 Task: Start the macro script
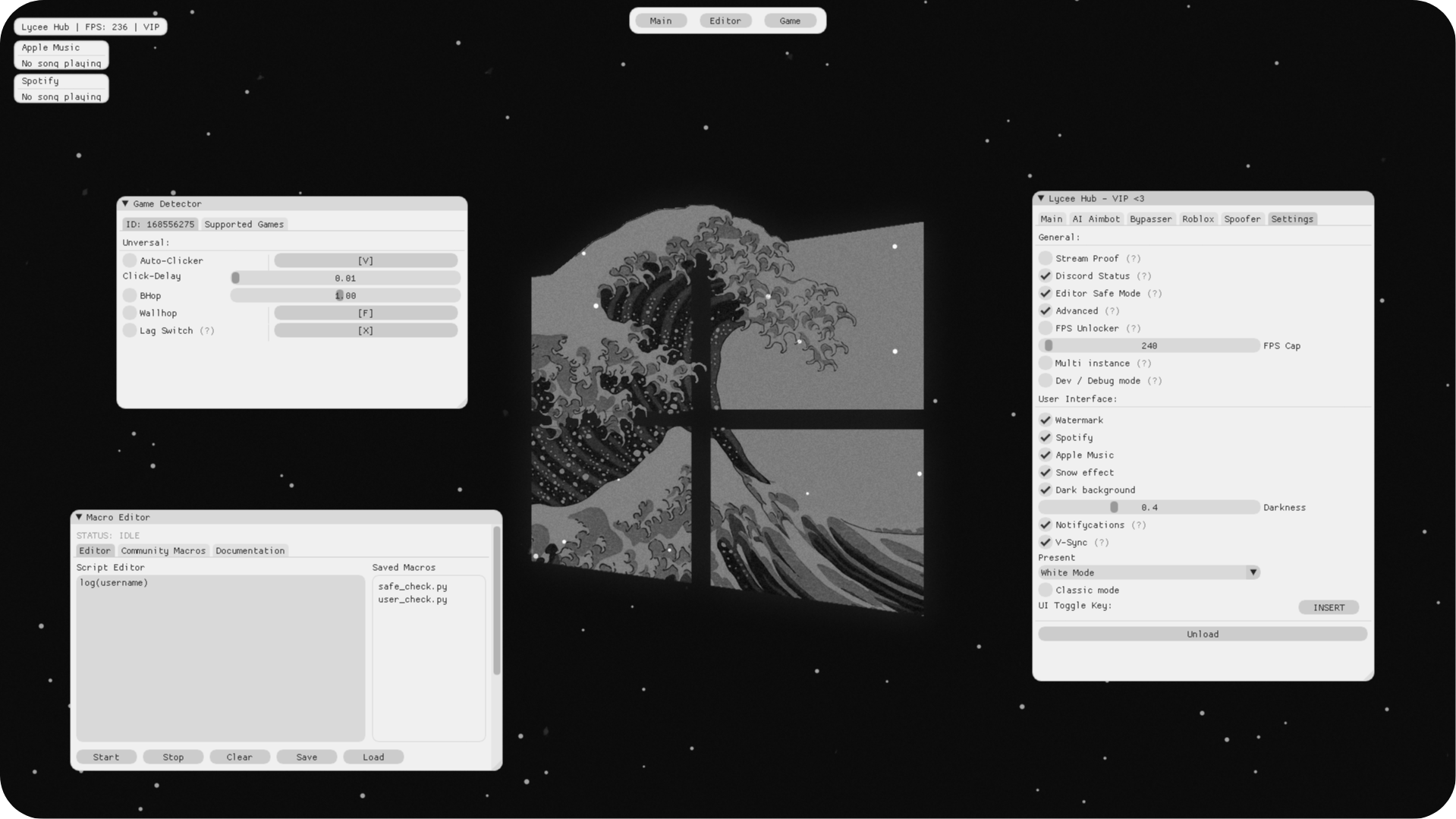[106, 757]
